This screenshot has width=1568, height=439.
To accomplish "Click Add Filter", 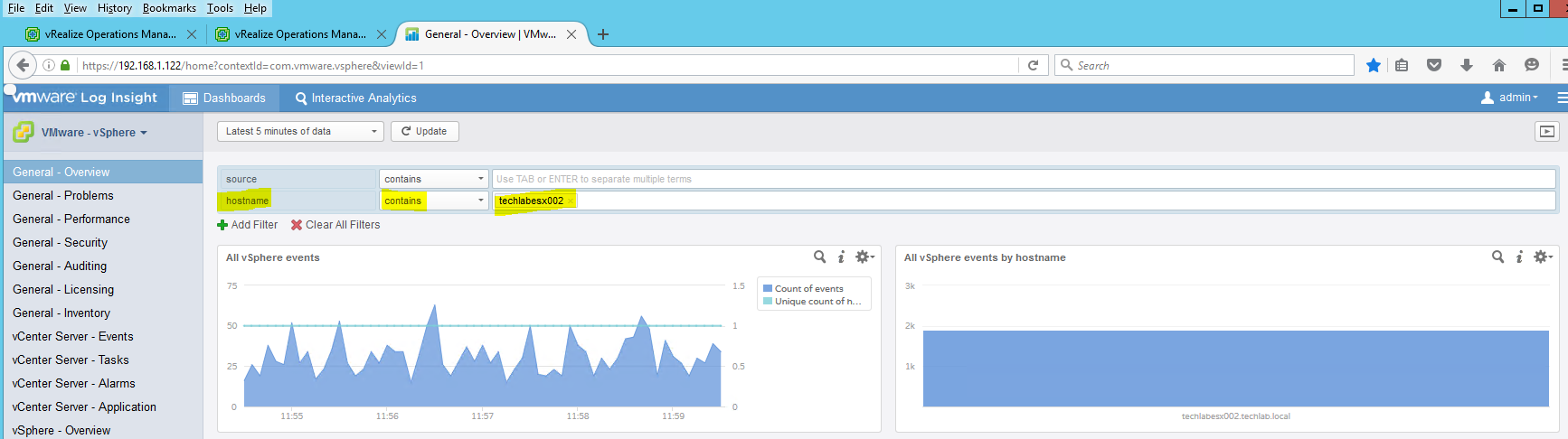I will (x=248, y=225).
